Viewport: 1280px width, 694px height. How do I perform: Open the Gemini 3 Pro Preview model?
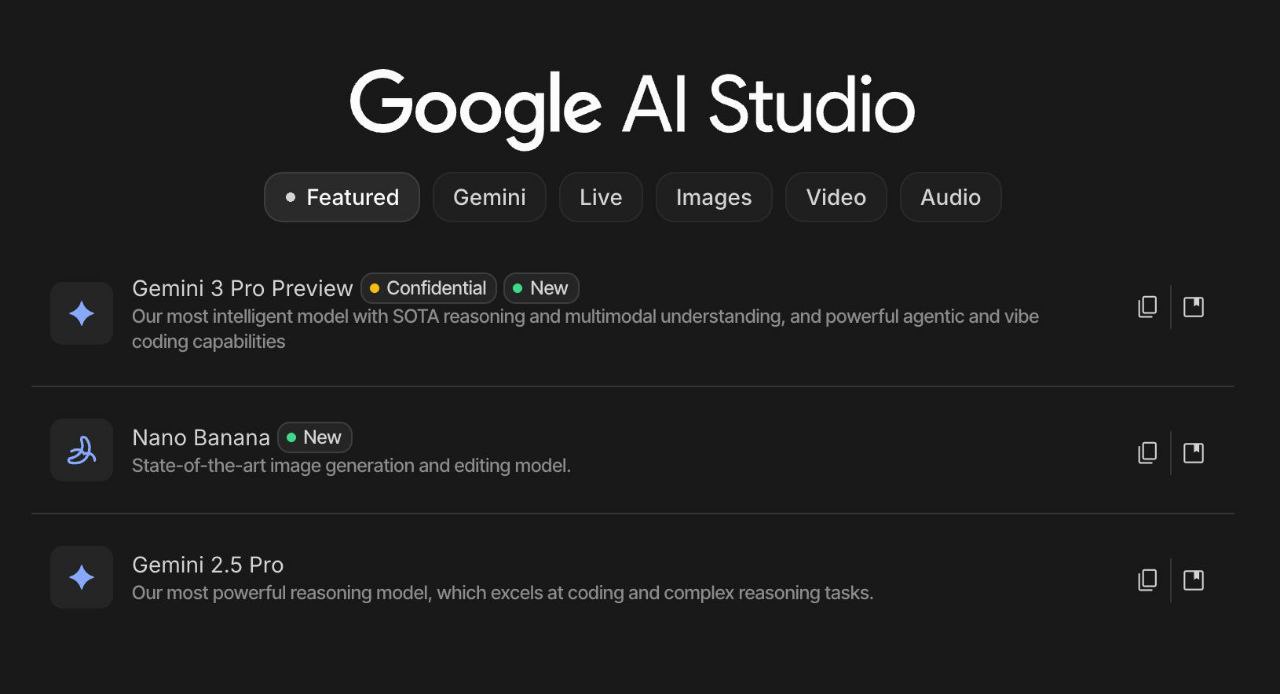[x=242, y=288]
